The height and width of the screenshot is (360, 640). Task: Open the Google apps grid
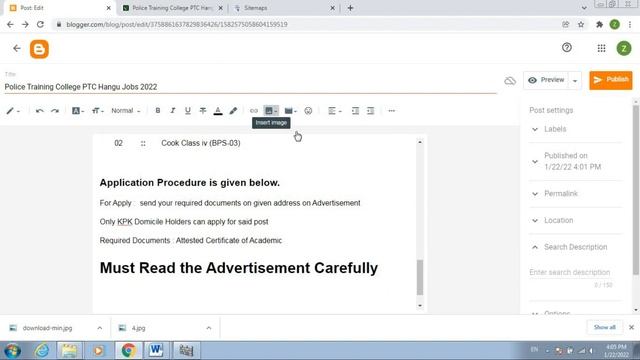click(x=601, y=49)
